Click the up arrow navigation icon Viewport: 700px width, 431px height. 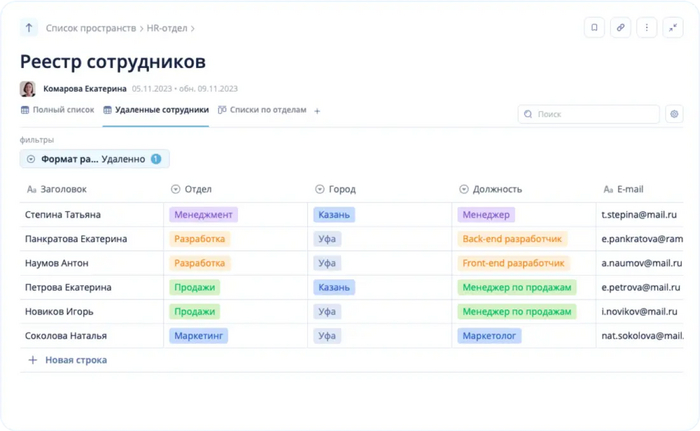(x=29, y=28)
